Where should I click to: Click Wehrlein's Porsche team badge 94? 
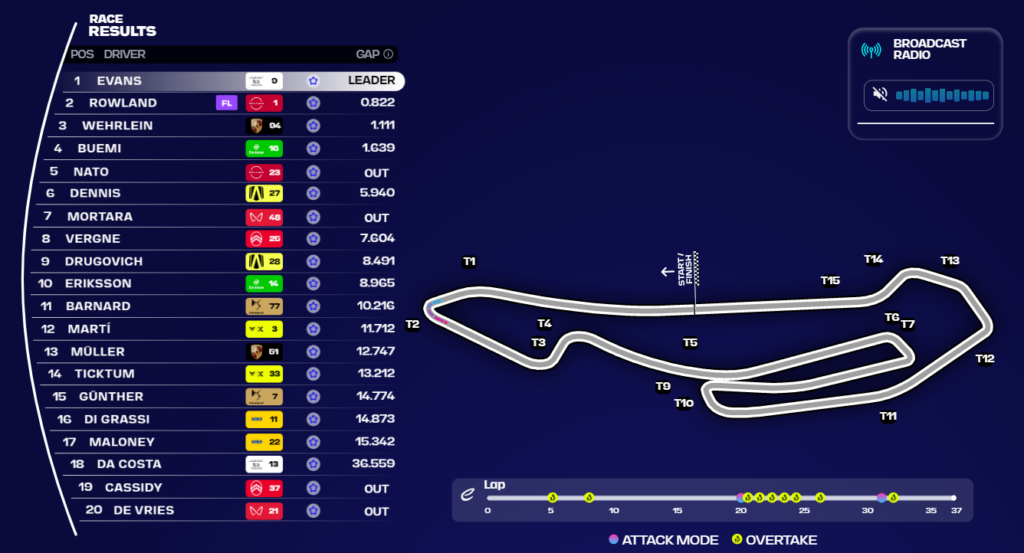point(264,126)
